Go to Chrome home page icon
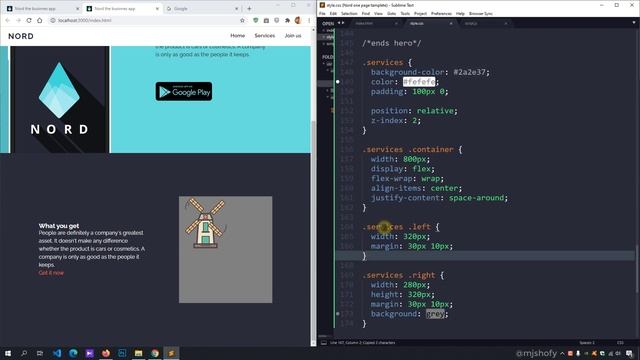Viewport: 640px width, 360px height. click(x=40, y=20)
